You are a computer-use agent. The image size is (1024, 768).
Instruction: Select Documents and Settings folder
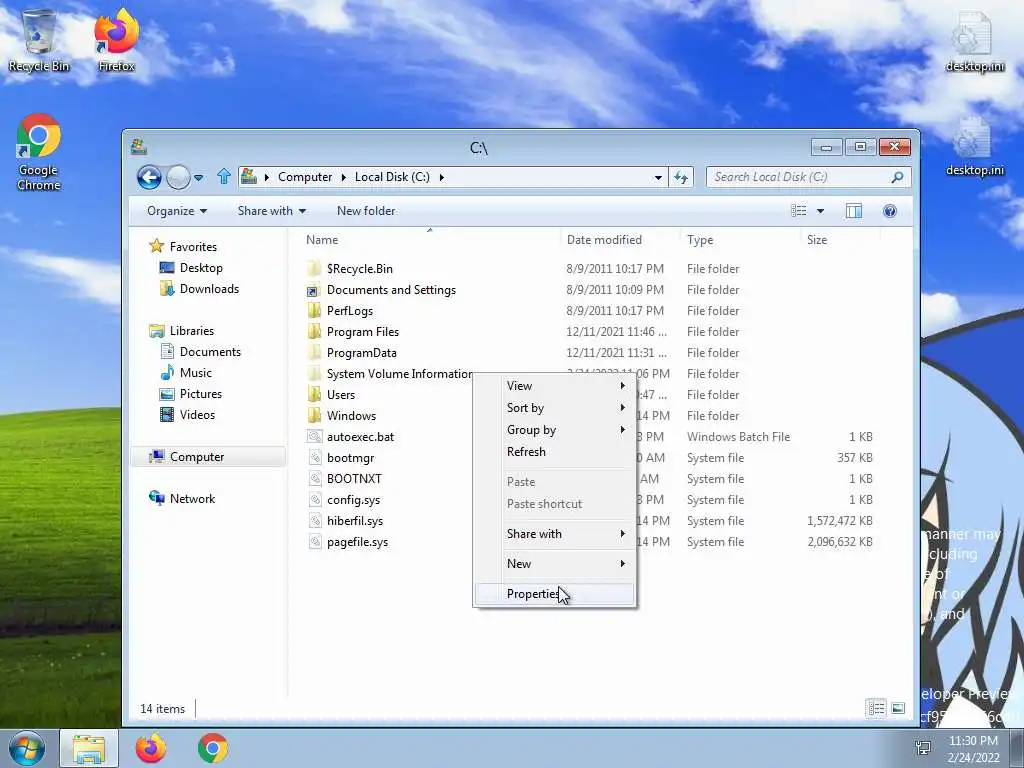(381, 289)
